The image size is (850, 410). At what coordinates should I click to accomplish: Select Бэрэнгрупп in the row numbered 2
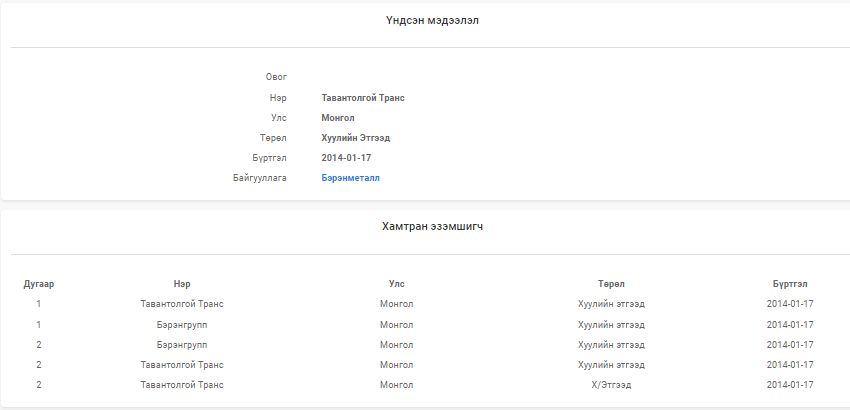tap(182, 345)
